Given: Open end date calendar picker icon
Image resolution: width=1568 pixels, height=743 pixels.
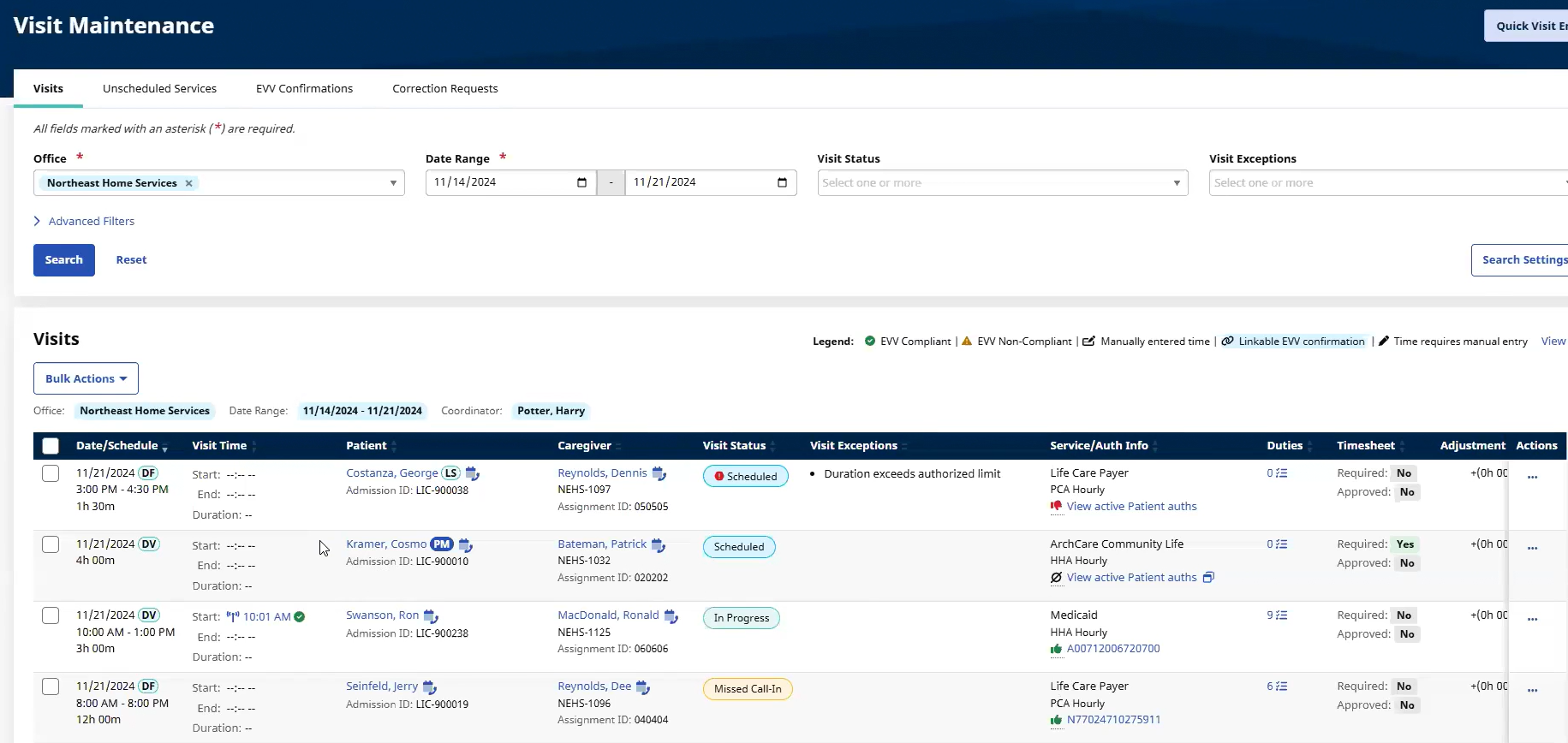Looking at the screenshot, I should pyautogui.click(x=782, y=182).
